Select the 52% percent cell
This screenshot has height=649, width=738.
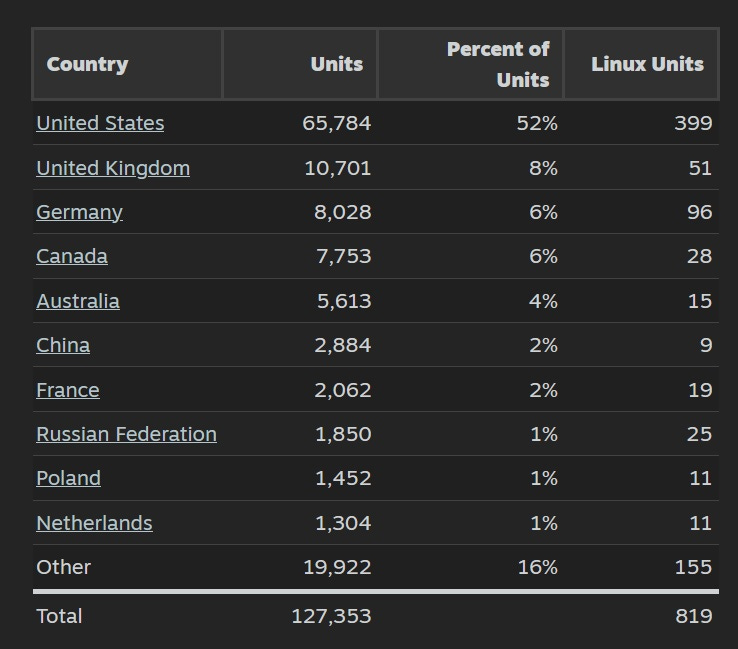tap(537, 123)
